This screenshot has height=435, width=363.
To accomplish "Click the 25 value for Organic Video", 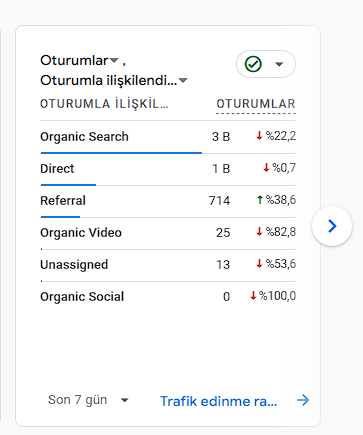I will [223, 233].
